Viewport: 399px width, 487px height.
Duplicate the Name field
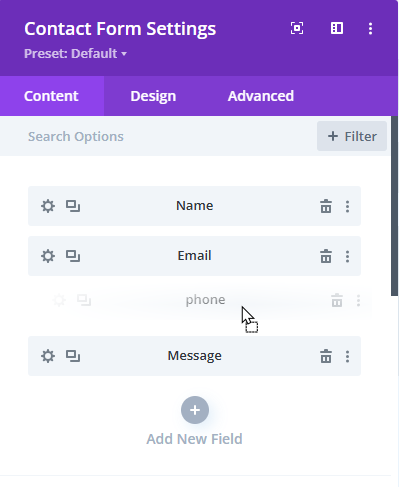[73, 206]
